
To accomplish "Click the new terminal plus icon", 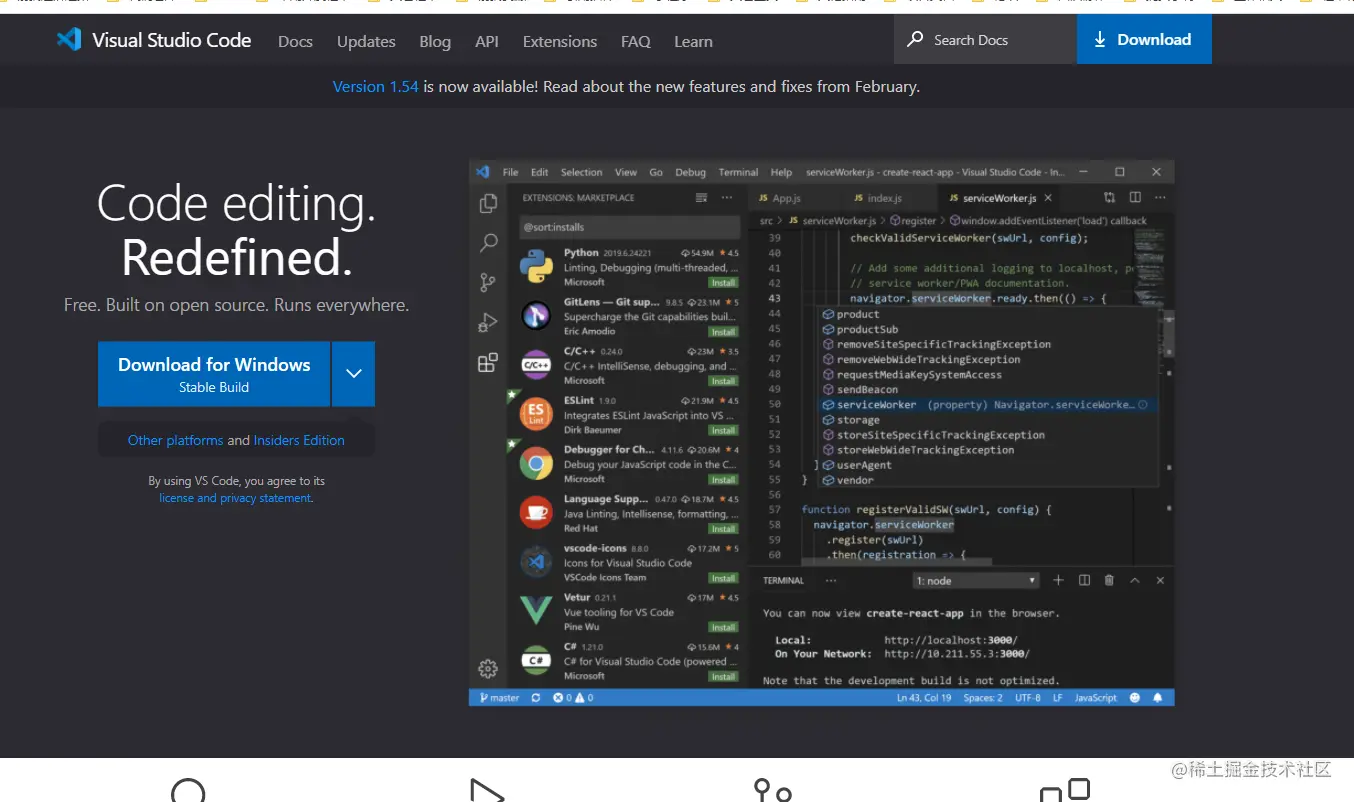I will (x=1058, y=580).
